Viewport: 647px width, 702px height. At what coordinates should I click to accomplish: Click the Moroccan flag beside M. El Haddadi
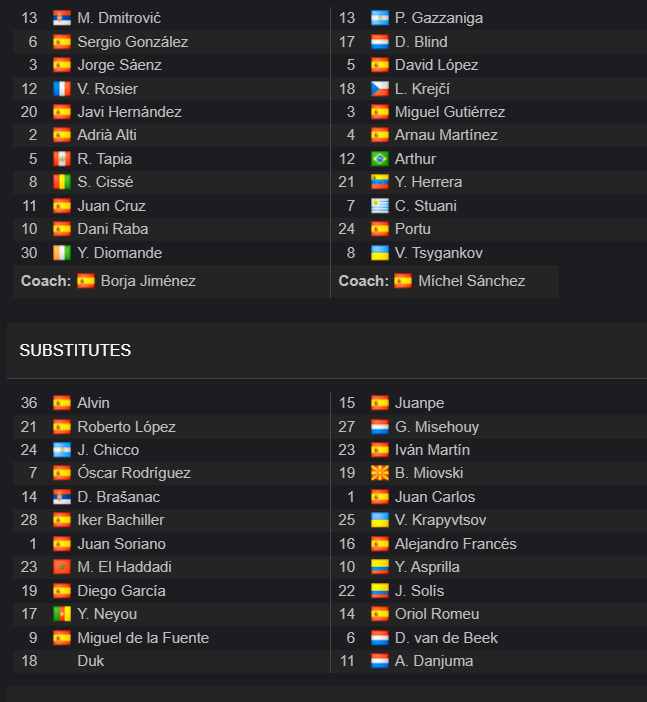(62, 567)
